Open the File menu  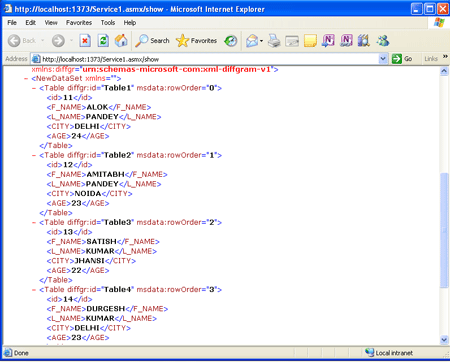[12, 23]
